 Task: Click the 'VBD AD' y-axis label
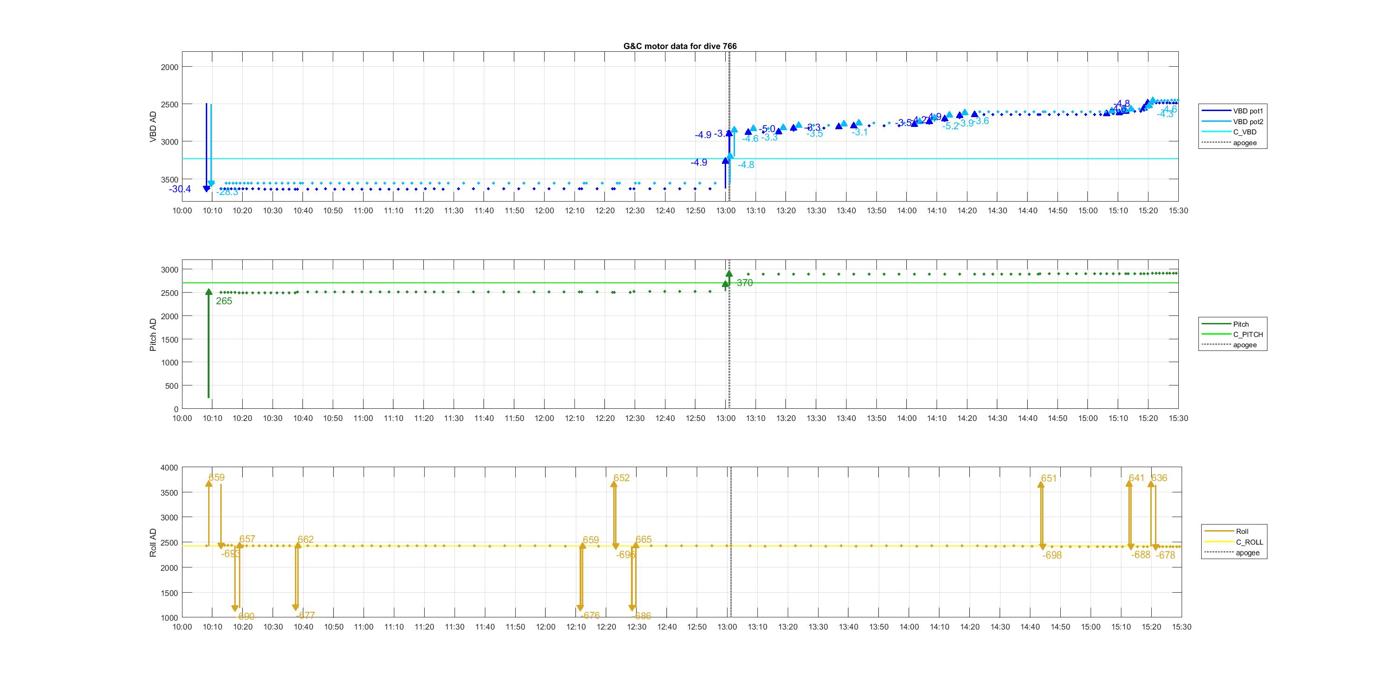pyautogui.click(x=153, y=128)
